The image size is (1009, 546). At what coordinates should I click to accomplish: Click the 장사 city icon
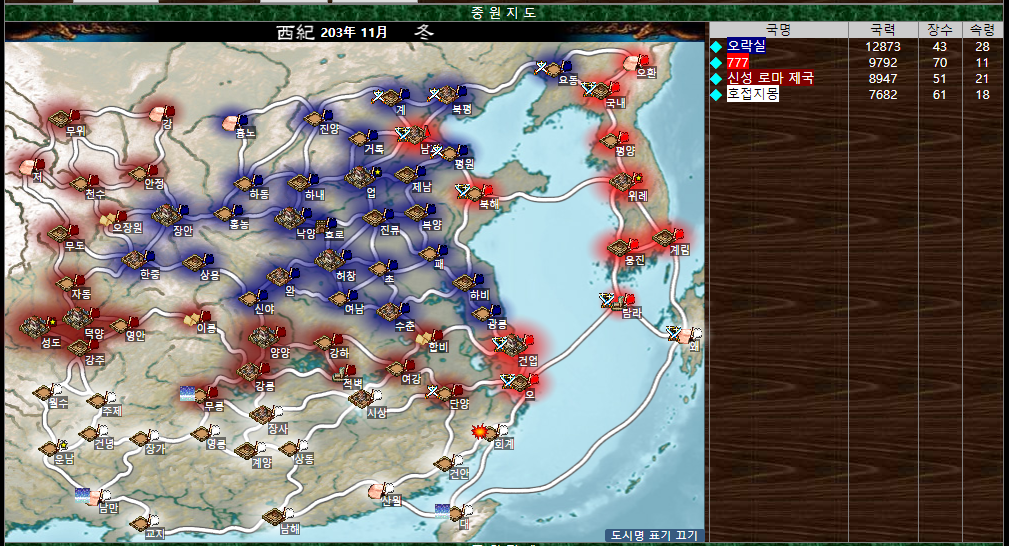(262, 414)
